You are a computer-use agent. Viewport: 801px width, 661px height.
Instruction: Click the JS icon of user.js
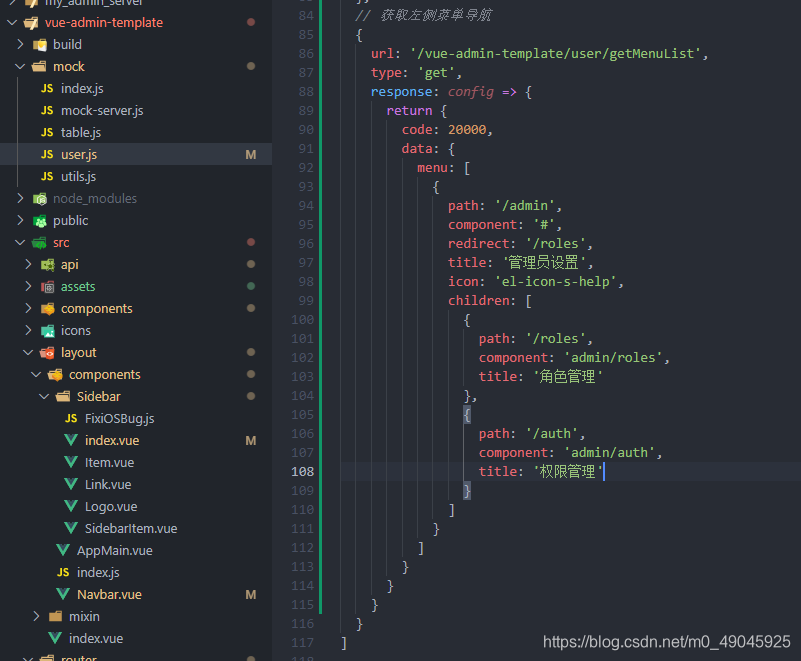(x=47, y=154)
